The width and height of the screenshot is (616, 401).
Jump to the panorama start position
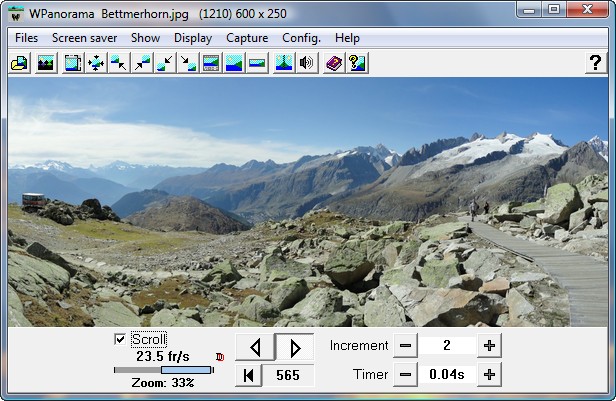[248, 376]
